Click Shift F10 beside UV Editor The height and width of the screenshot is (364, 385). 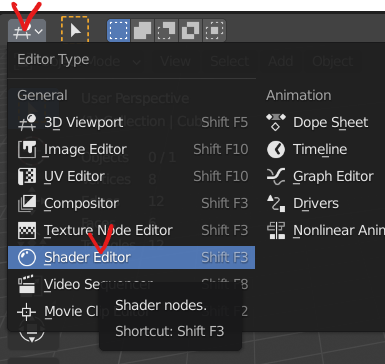[221, 176]
